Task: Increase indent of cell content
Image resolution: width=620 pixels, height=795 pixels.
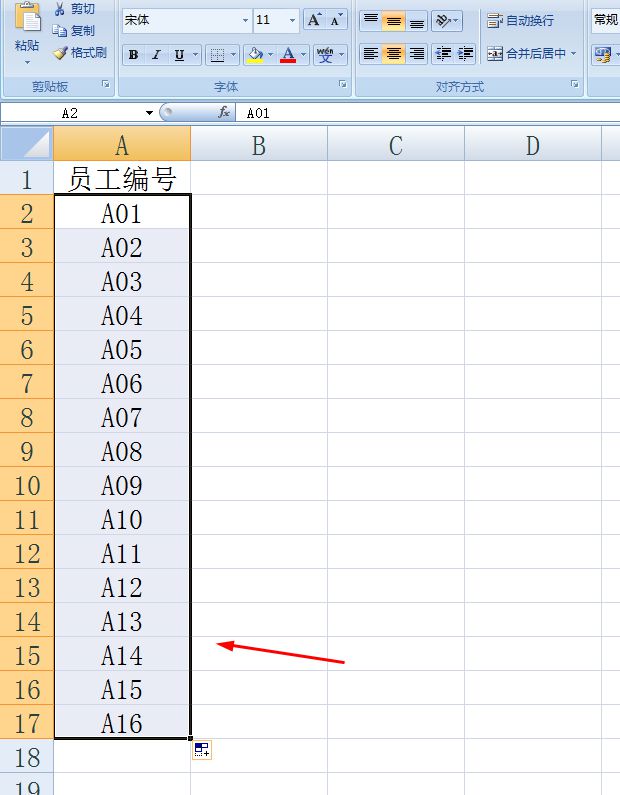Action: (465, 54)
